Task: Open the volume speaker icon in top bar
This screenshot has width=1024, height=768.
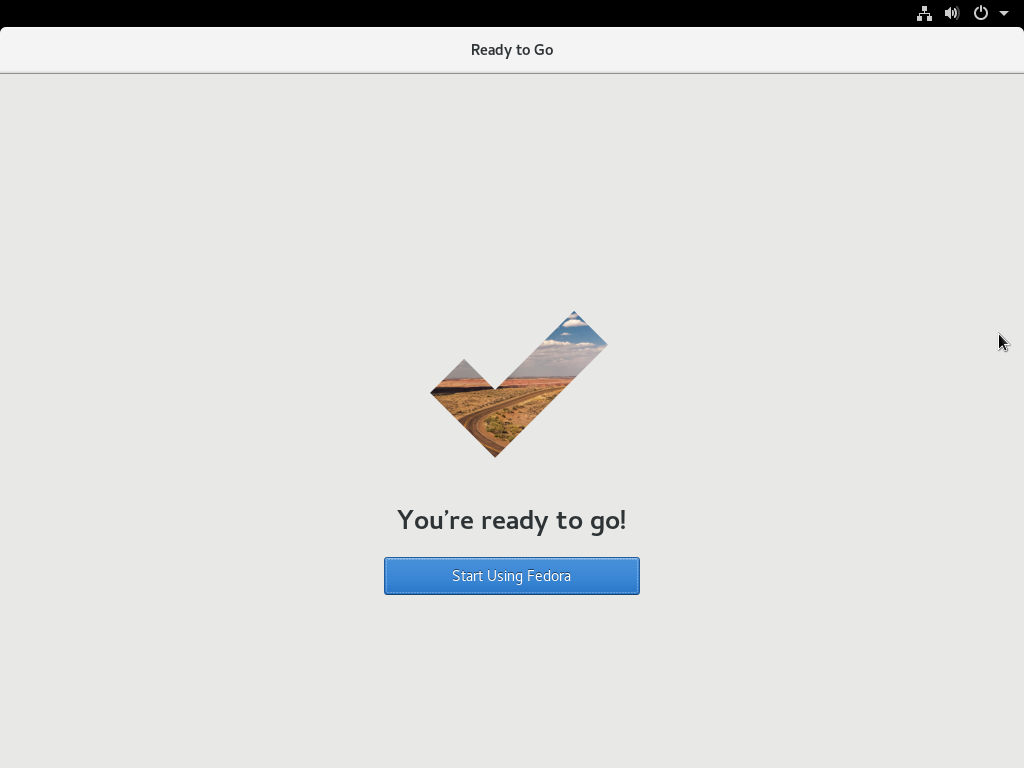Action: 952,13
